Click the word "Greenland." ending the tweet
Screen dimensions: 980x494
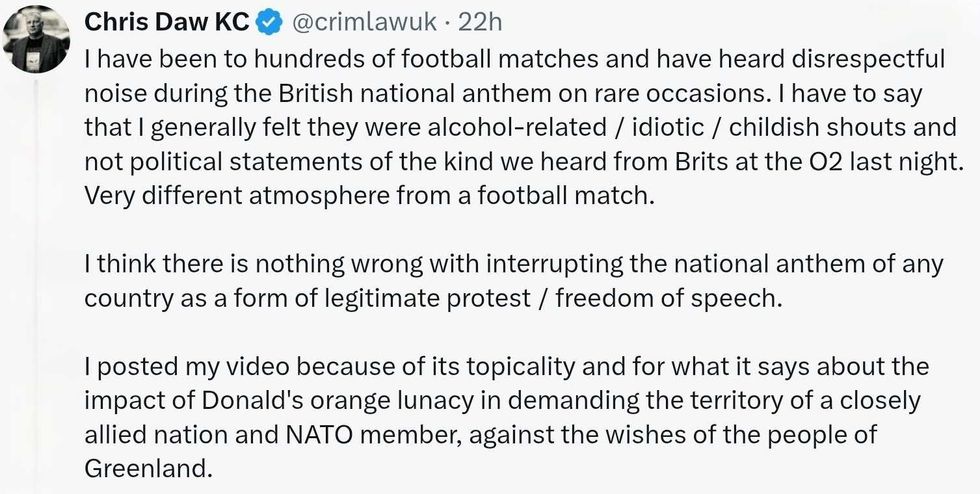tap(149, 468)
